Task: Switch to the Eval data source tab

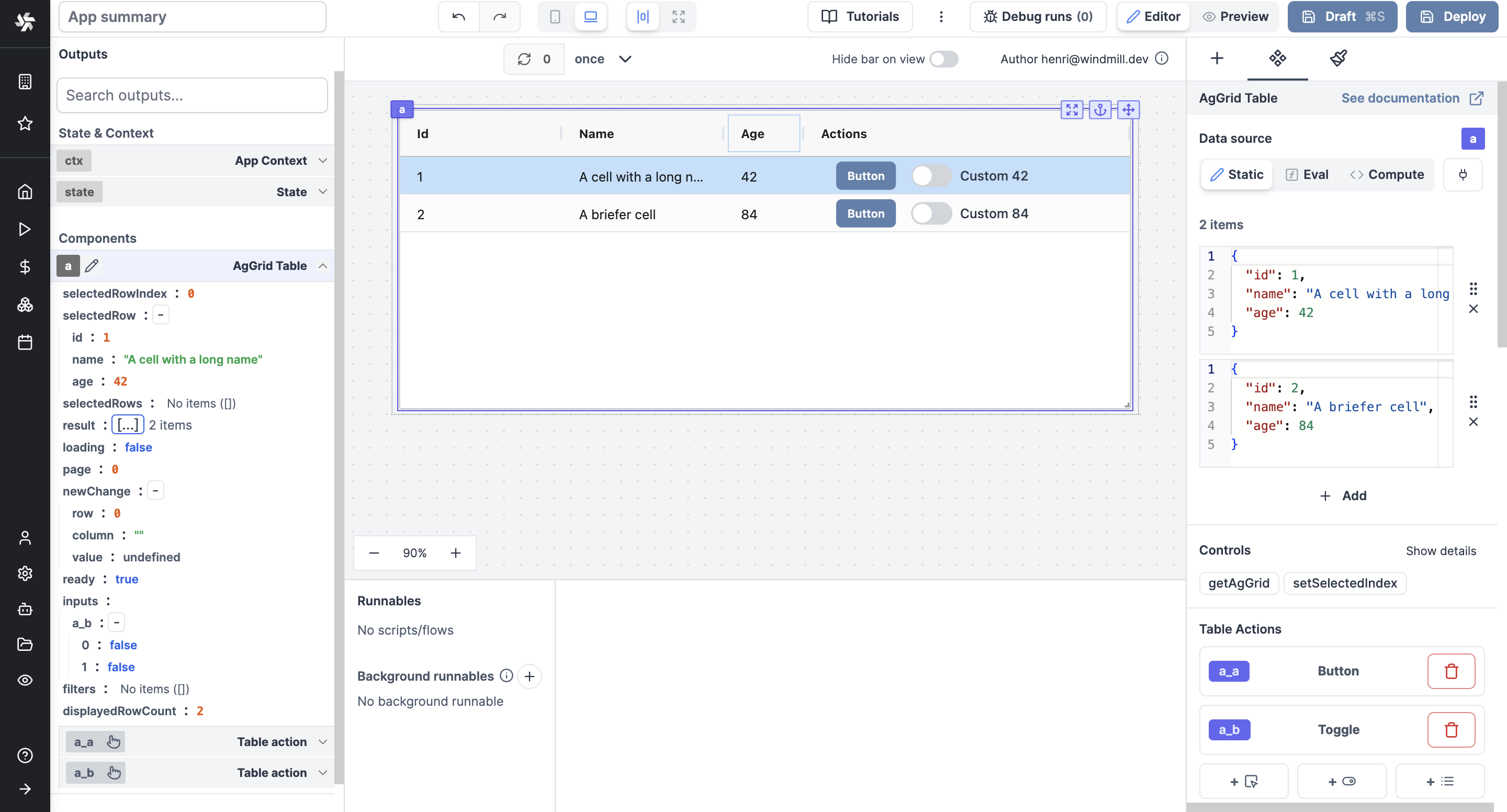Action: click(x=1307, y=174)
